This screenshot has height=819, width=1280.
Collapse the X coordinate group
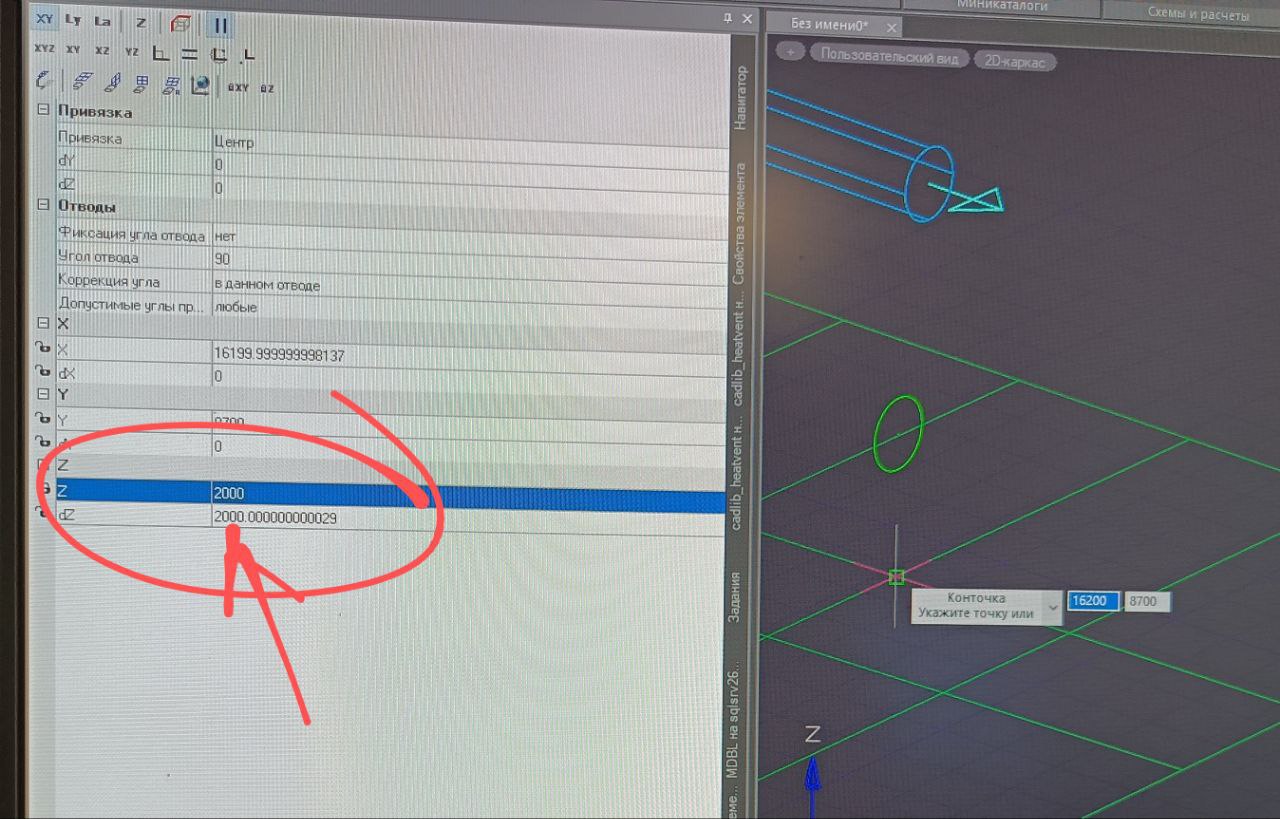(43, 323)
